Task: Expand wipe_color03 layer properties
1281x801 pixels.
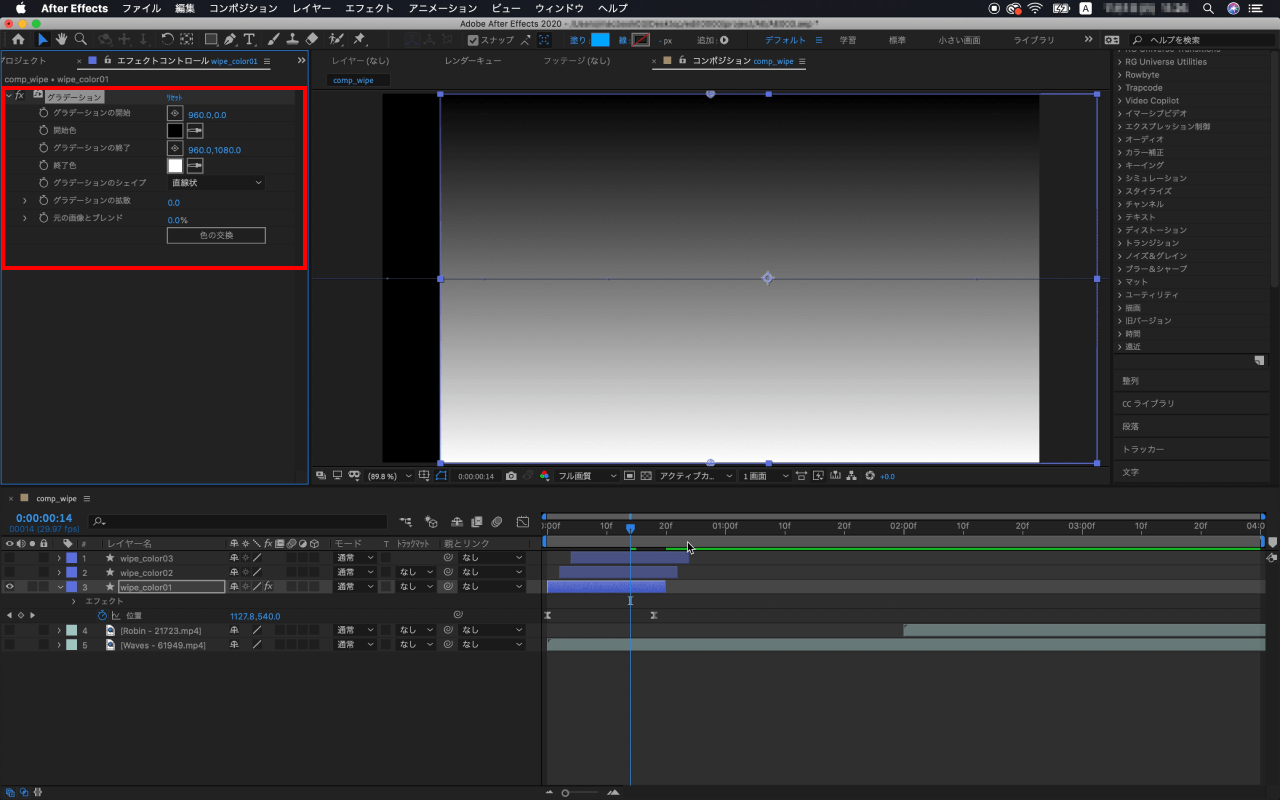Action: [x=59, y=558]
